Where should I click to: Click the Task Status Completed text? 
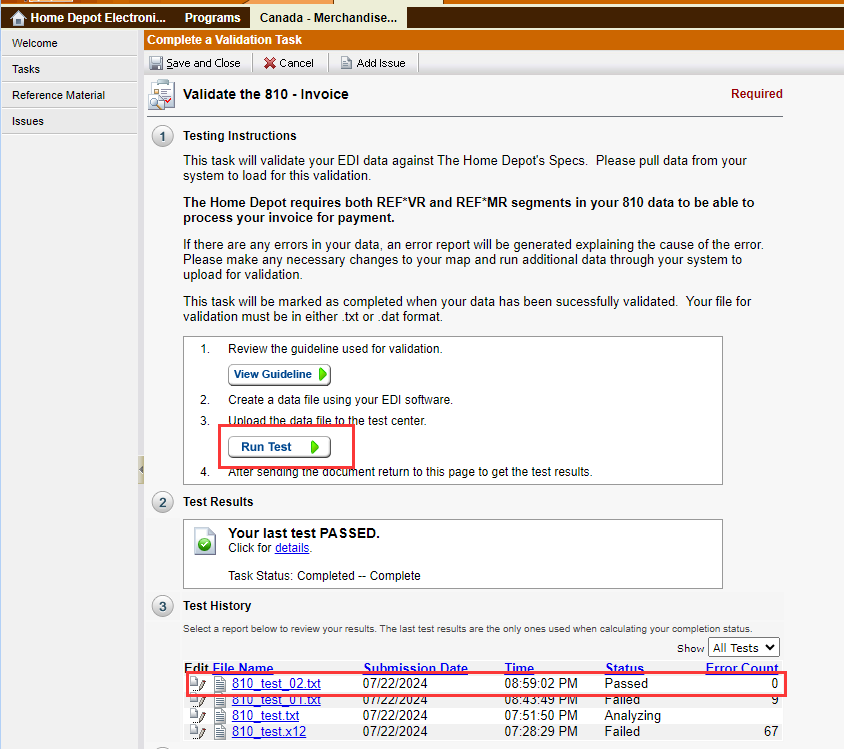tap(324, 576)
